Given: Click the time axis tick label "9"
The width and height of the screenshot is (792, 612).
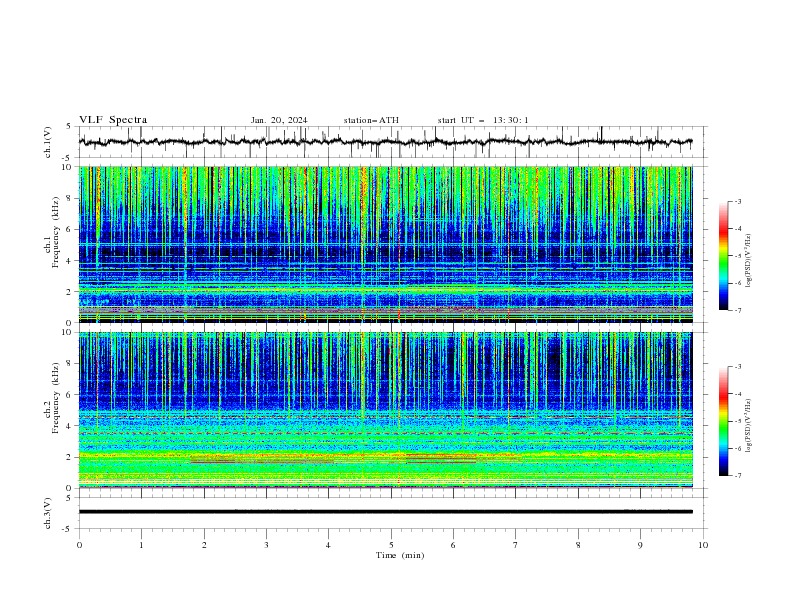Looking at the screenshot, I should 640,545.
